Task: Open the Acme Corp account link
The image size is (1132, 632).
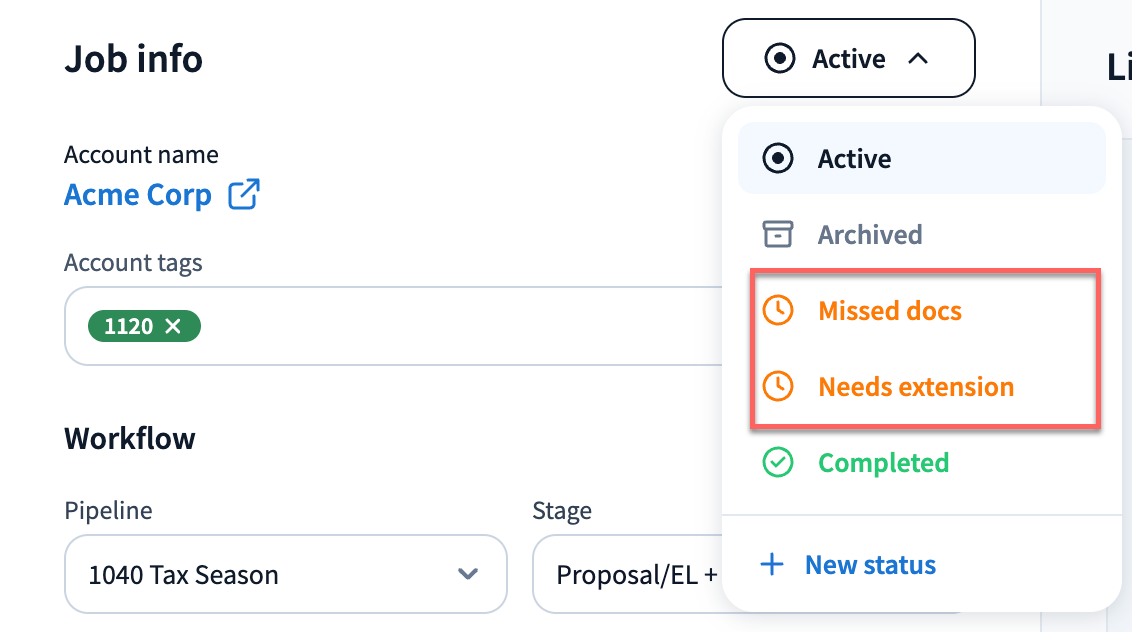Action: [138, 194]
